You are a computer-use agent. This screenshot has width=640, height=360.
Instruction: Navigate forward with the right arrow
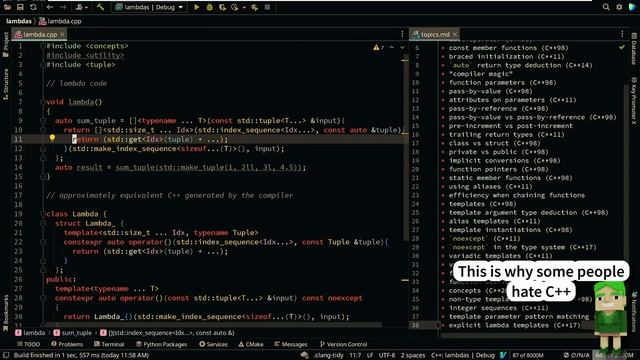(x=62, y=7)
